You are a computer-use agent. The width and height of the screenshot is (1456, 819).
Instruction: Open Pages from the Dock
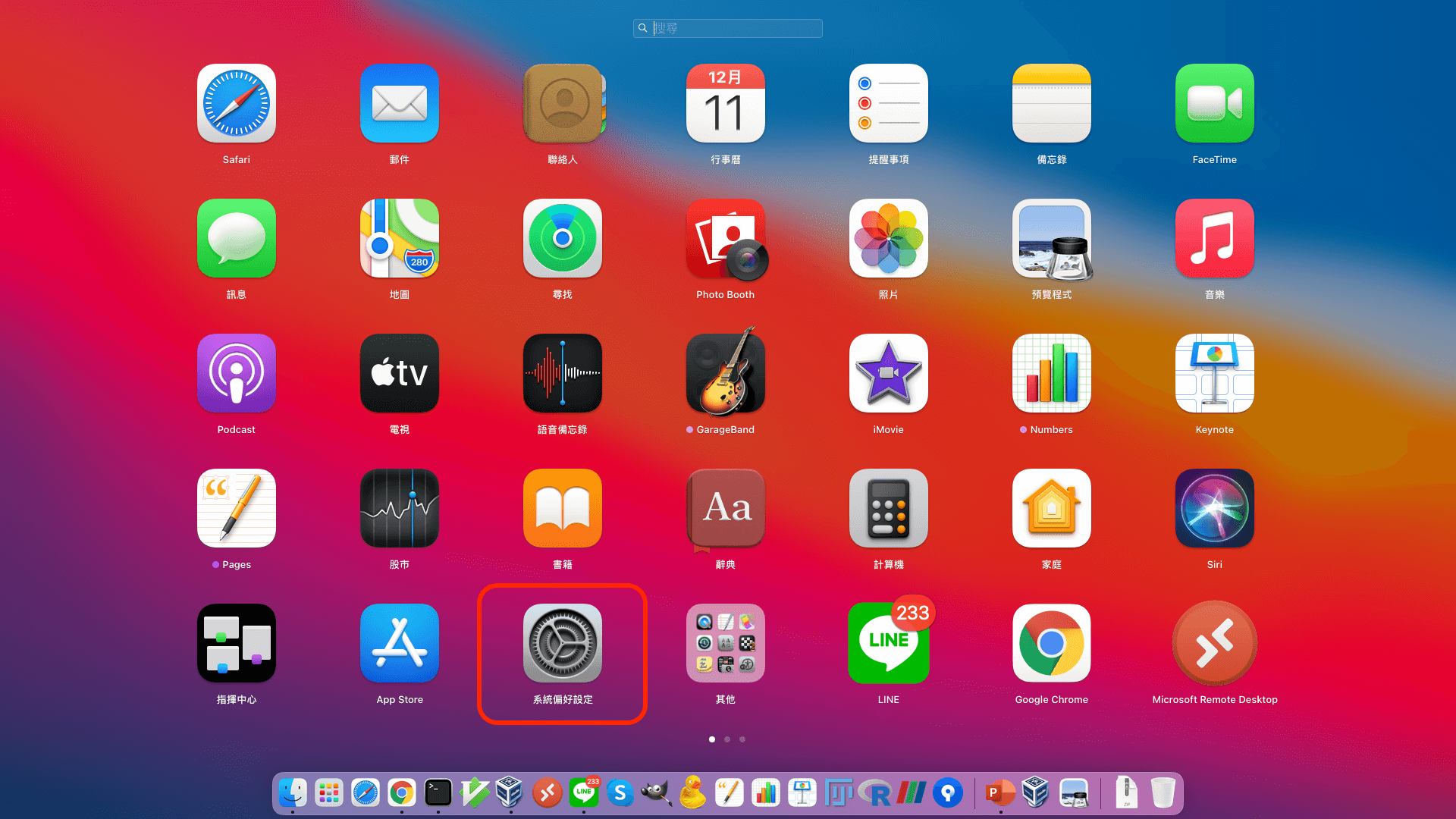(730, 793)
